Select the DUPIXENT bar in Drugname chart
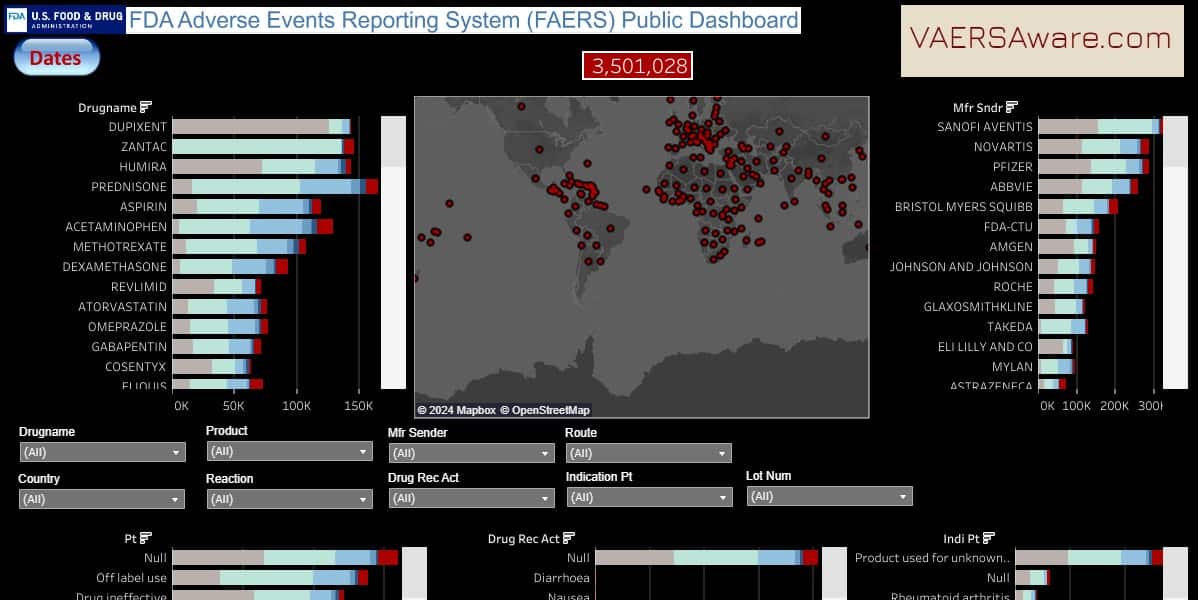The width and height of the screenshot is (1198, 600). pos(261,127)
